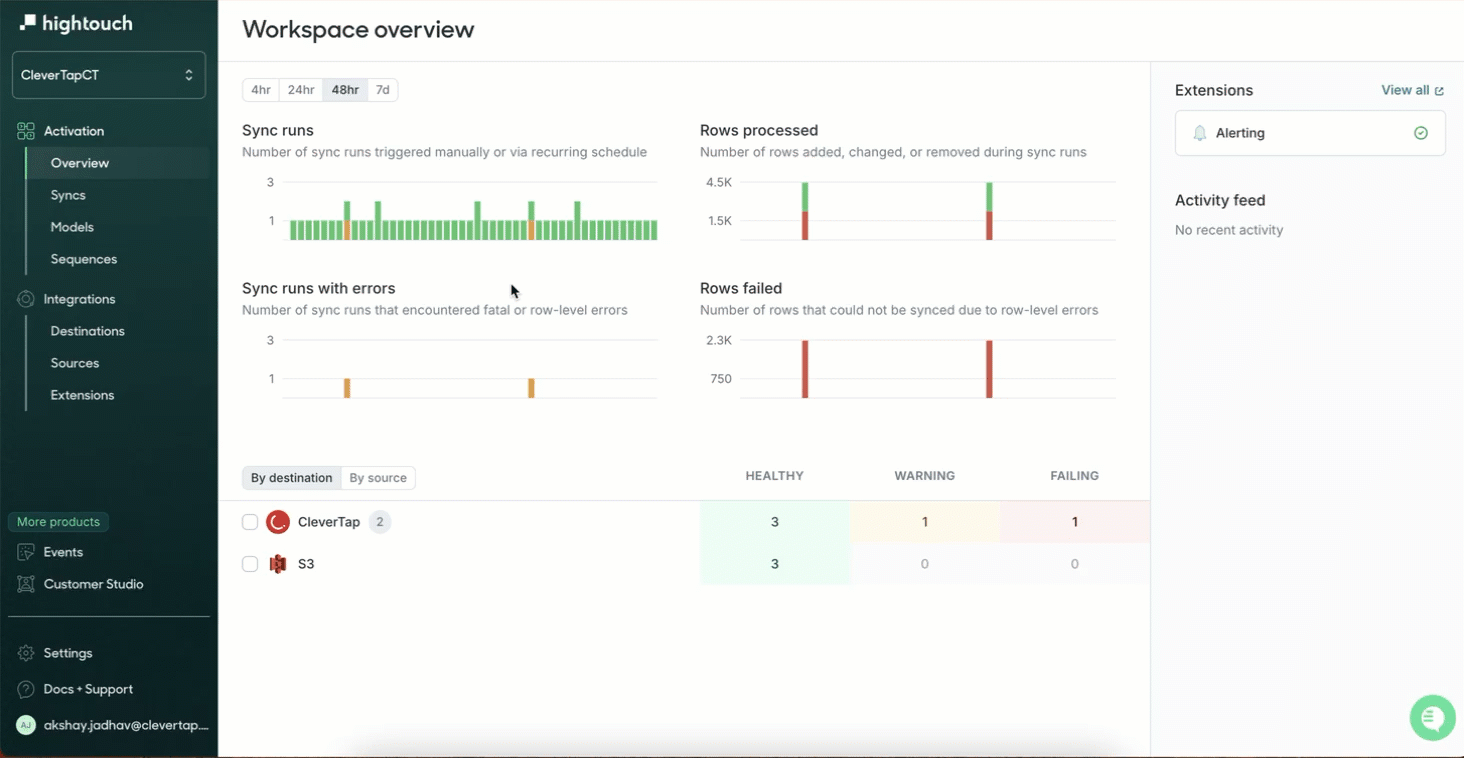Click the CleverTap warning count cell
This screenshot has width=1464, height=758.
(x=925, y=522)
